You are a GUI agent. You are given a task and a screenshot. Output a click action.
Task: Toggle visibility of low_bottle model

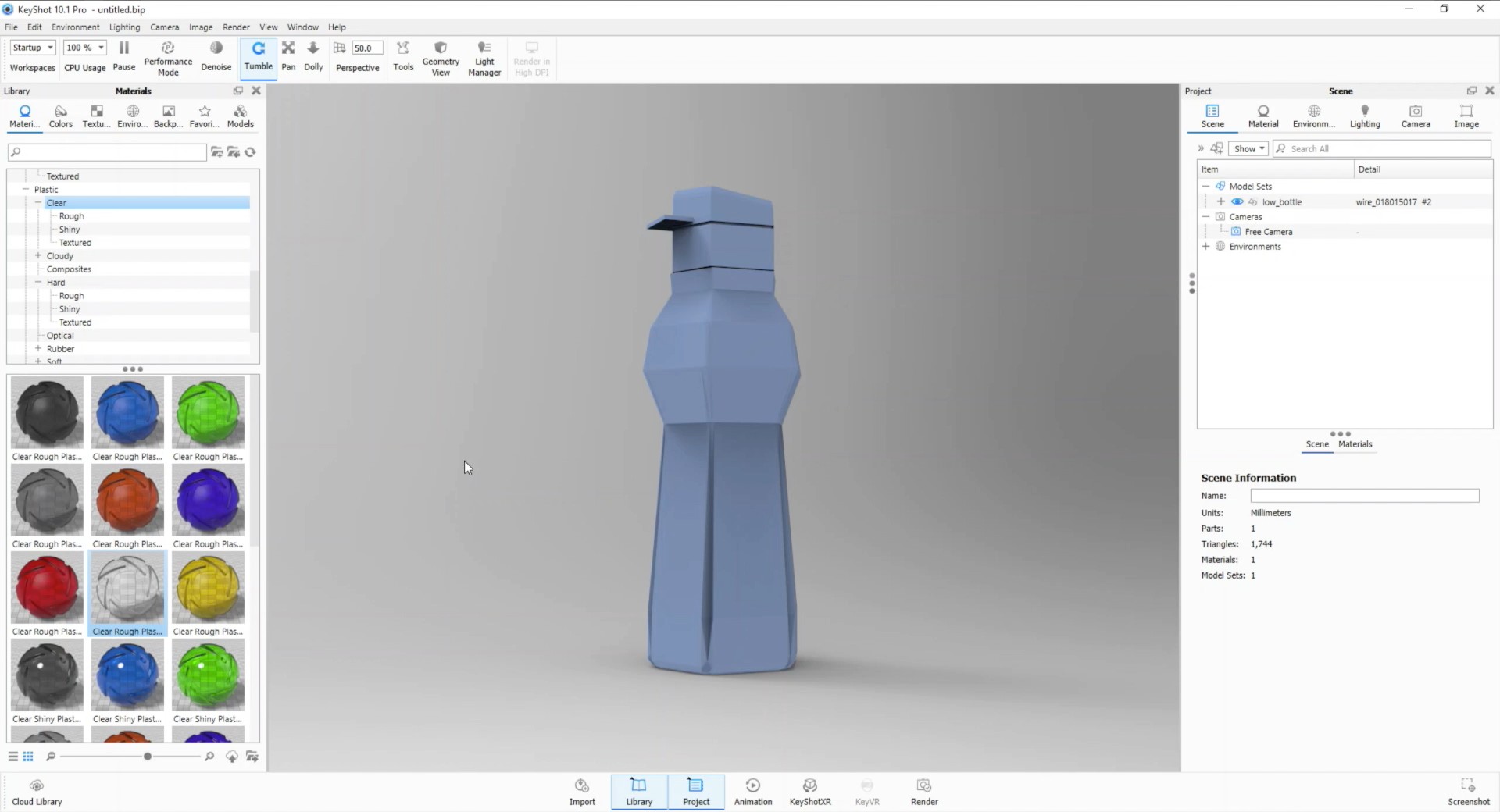click(x=1237, y=201)
